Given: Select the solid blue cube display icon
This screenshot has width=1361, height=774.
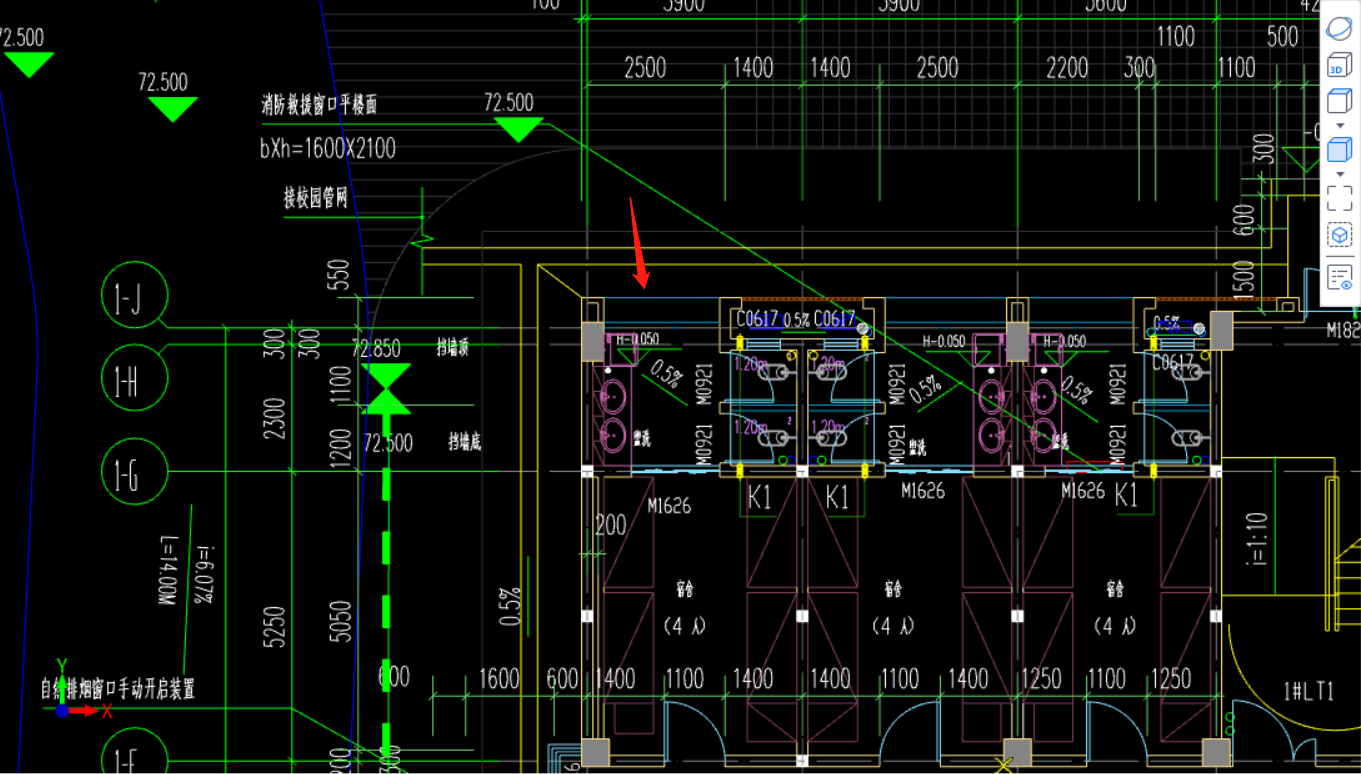Looking at the screenshot, I should tap(1338, 150).
